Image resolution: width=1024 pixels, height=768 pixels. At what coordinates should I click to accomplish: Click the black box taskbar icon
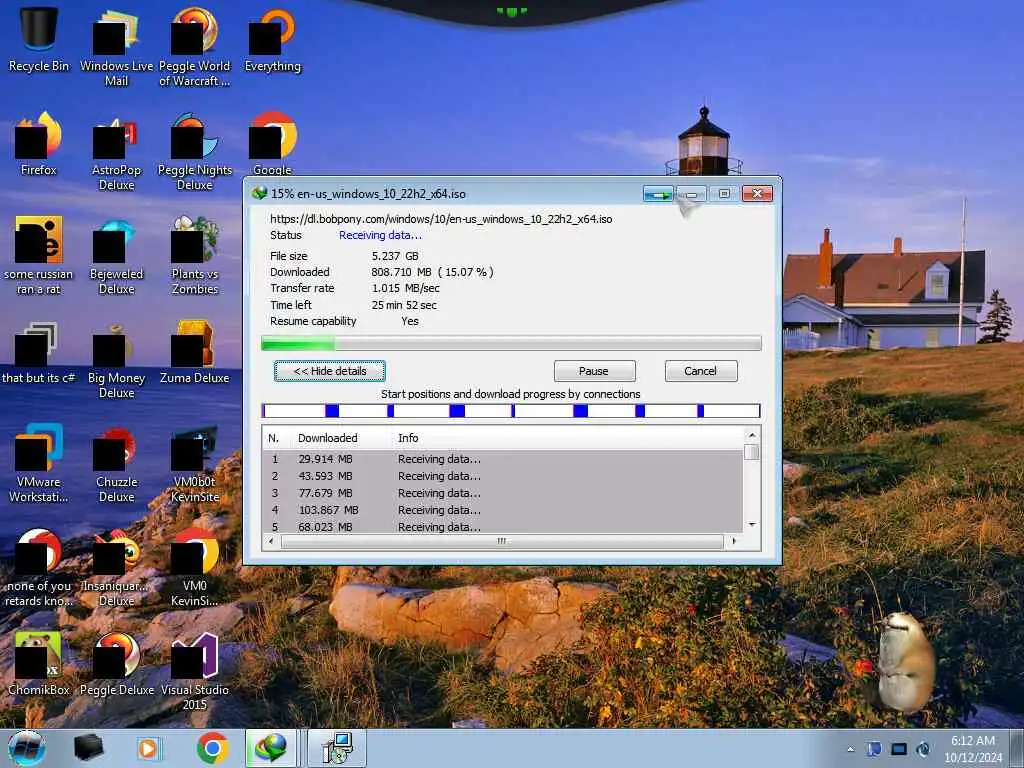(x=88, y=748)
